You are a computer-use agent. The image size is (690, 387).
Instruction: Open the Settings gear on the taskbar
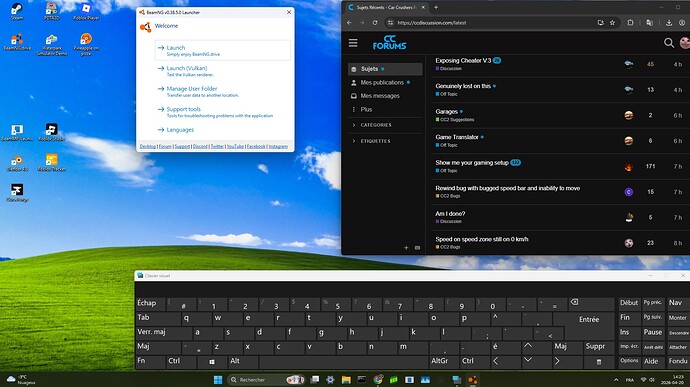(x=330, y=380)
